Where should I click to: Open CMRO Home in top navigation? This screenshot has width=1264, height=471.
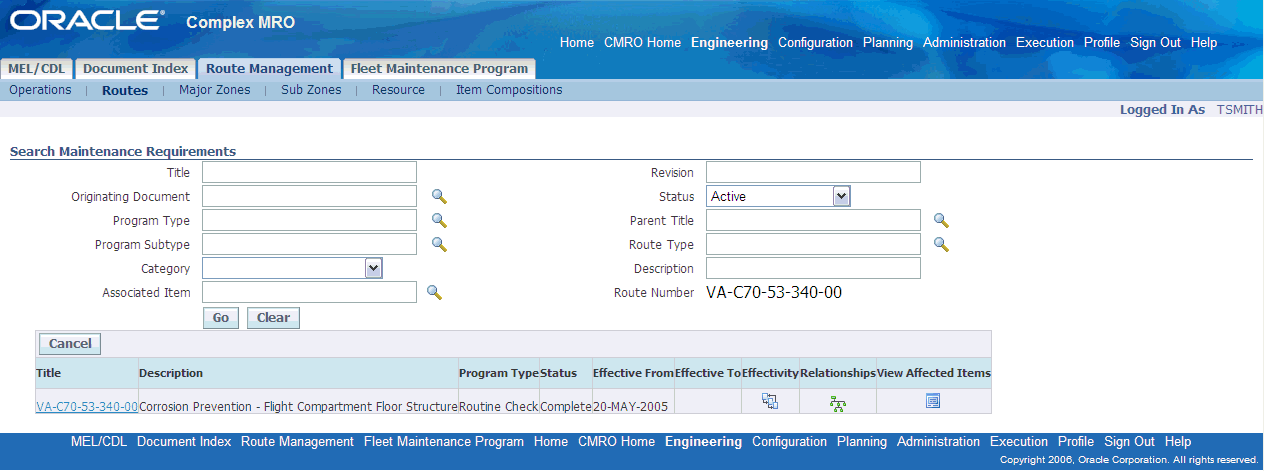pos(642,43)
